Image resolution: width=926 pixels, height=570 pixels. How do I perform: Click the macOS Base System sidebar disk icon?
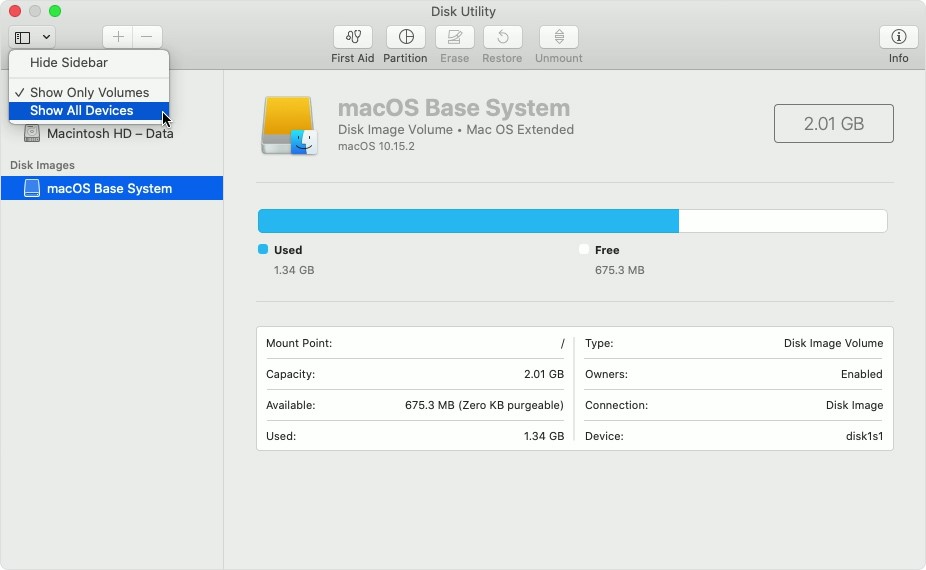31,188
